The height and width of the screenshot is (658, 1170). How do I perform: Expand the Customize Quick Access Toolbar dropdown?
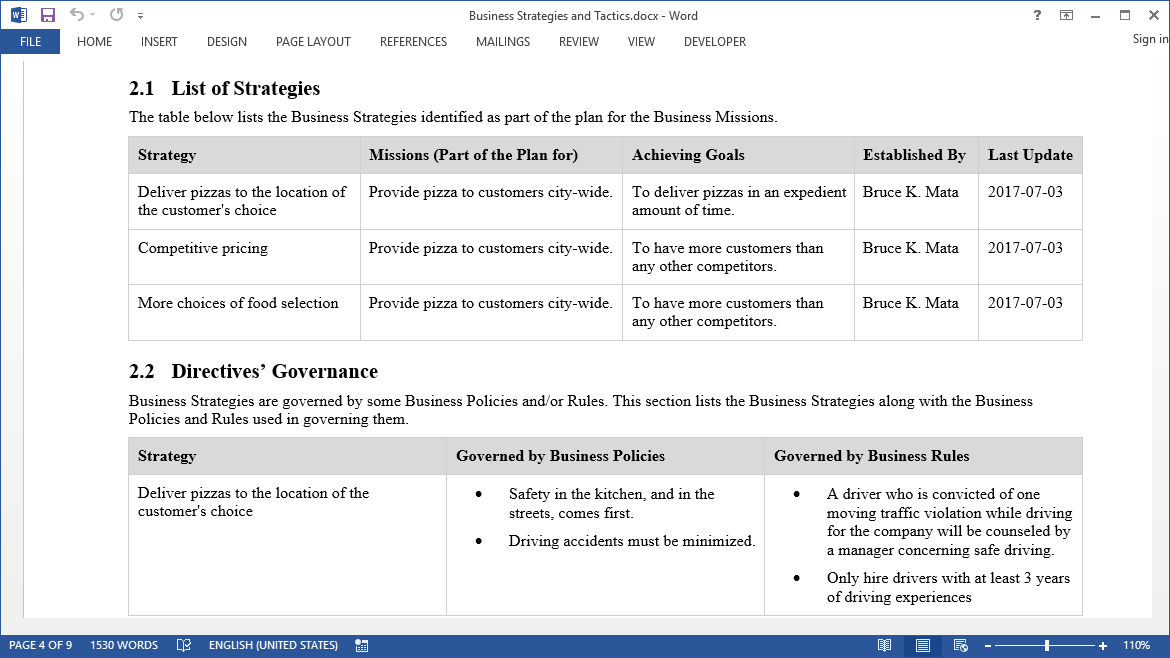pos(141,16)
